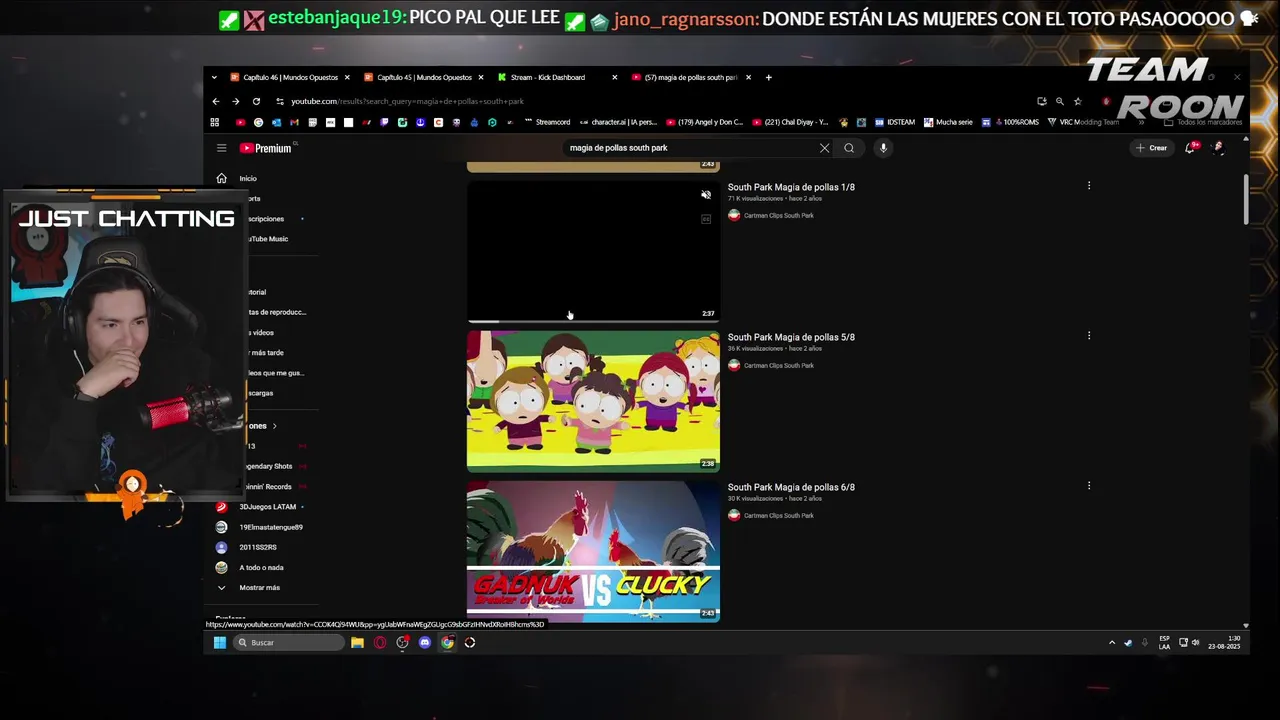Open the VRC Modding Team bookmark
This screenshot has width=1280, height=720.
(x=1082, y=122)
